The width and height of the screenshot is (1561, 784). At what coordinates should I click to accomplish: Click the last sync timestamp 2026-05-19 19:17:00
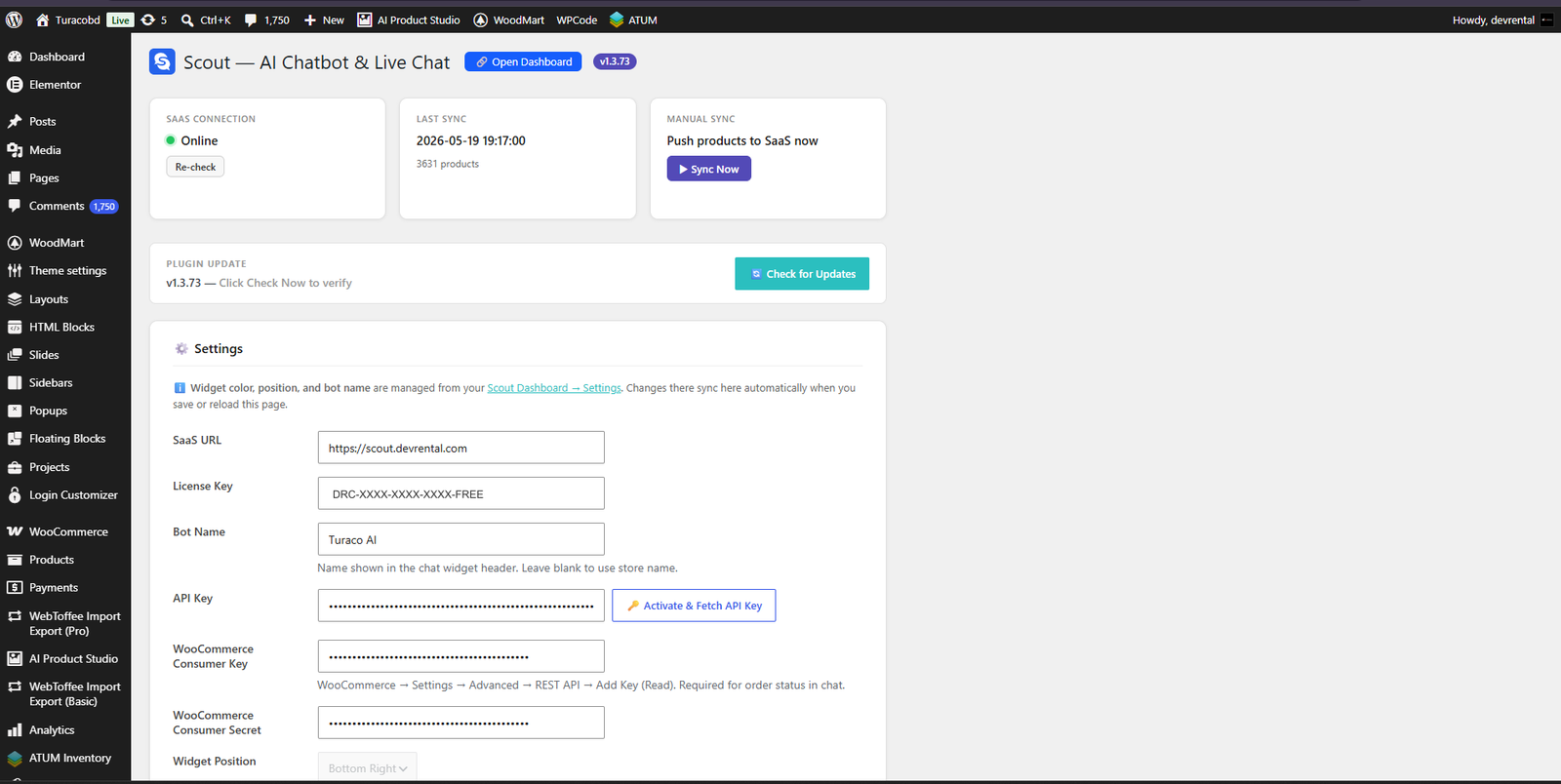(x=471, y=140)
